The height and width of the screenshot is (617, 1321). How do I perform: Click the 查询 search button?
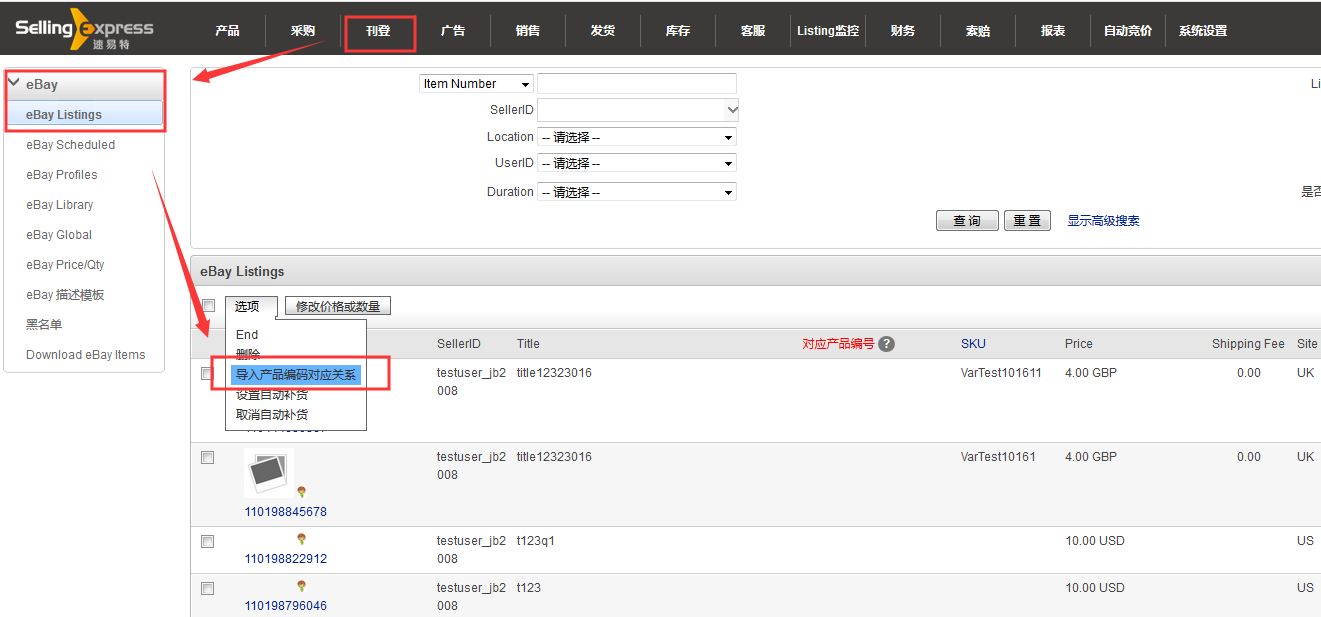click(x=967, y=221)
